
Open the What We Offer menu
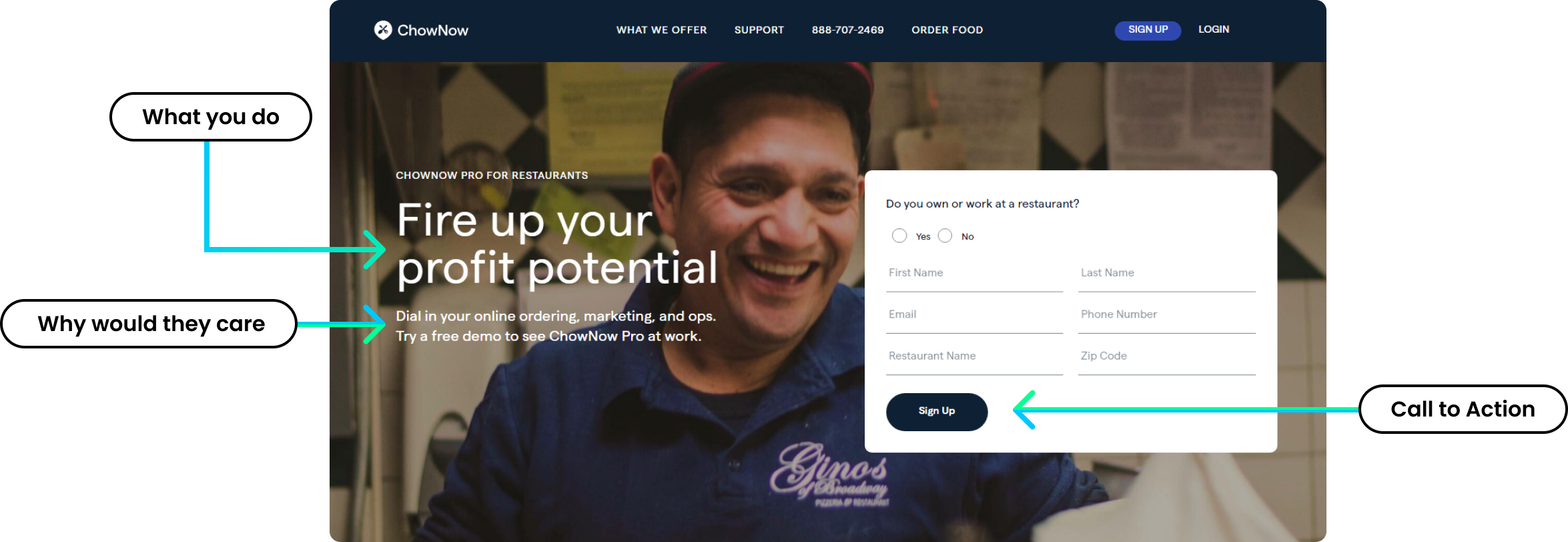click(661, 30)
